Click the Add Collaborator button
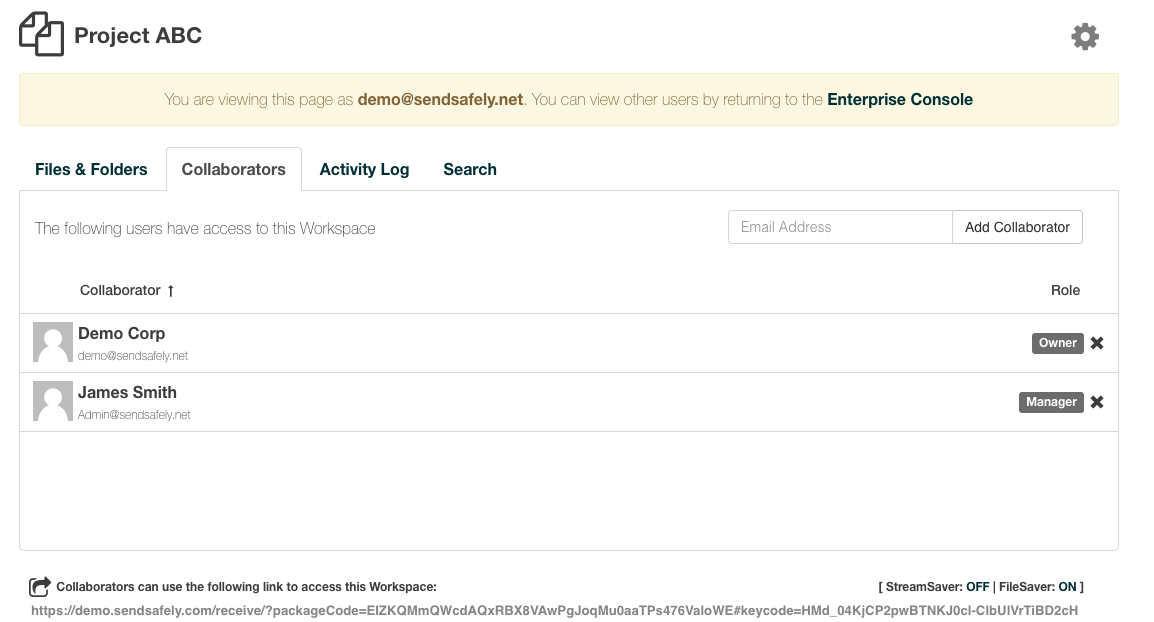 point(1017,227)
